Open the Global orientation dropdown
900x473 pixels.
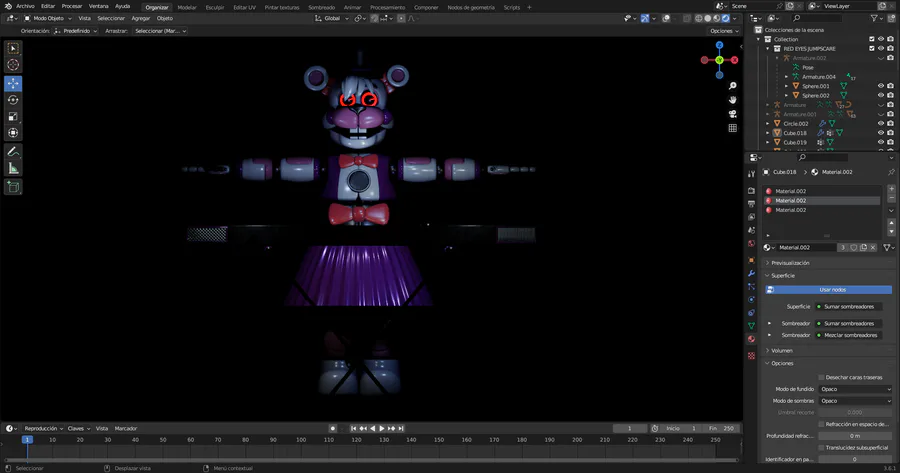pyautogui.click(x=332, y=18)
